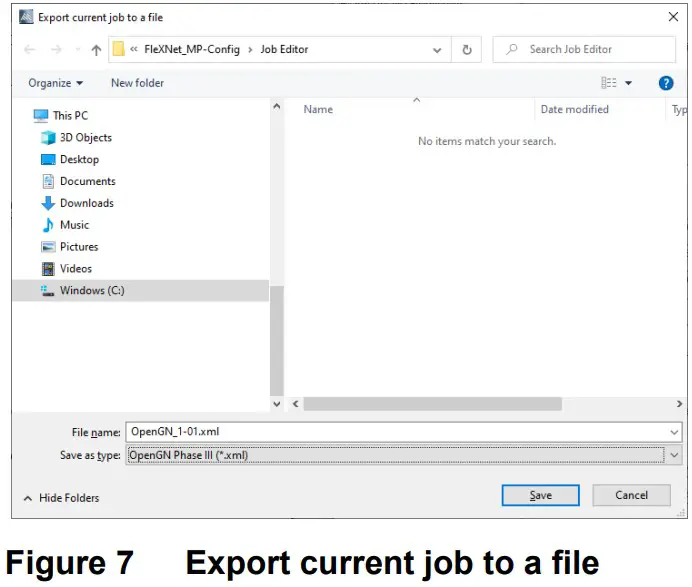
Task: Open the Organize menu
Action: coord(56,83)
